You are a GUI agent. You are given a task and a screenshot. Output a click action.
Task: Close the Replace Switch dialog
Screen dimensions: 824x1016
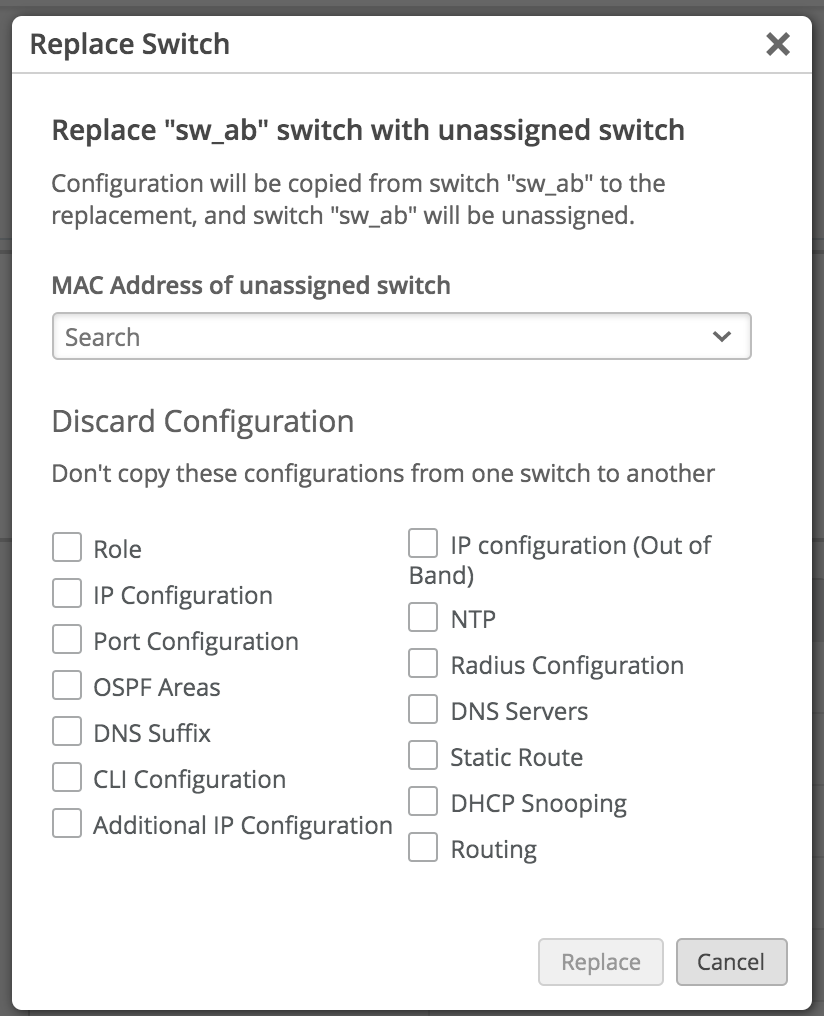click(777, 44)
